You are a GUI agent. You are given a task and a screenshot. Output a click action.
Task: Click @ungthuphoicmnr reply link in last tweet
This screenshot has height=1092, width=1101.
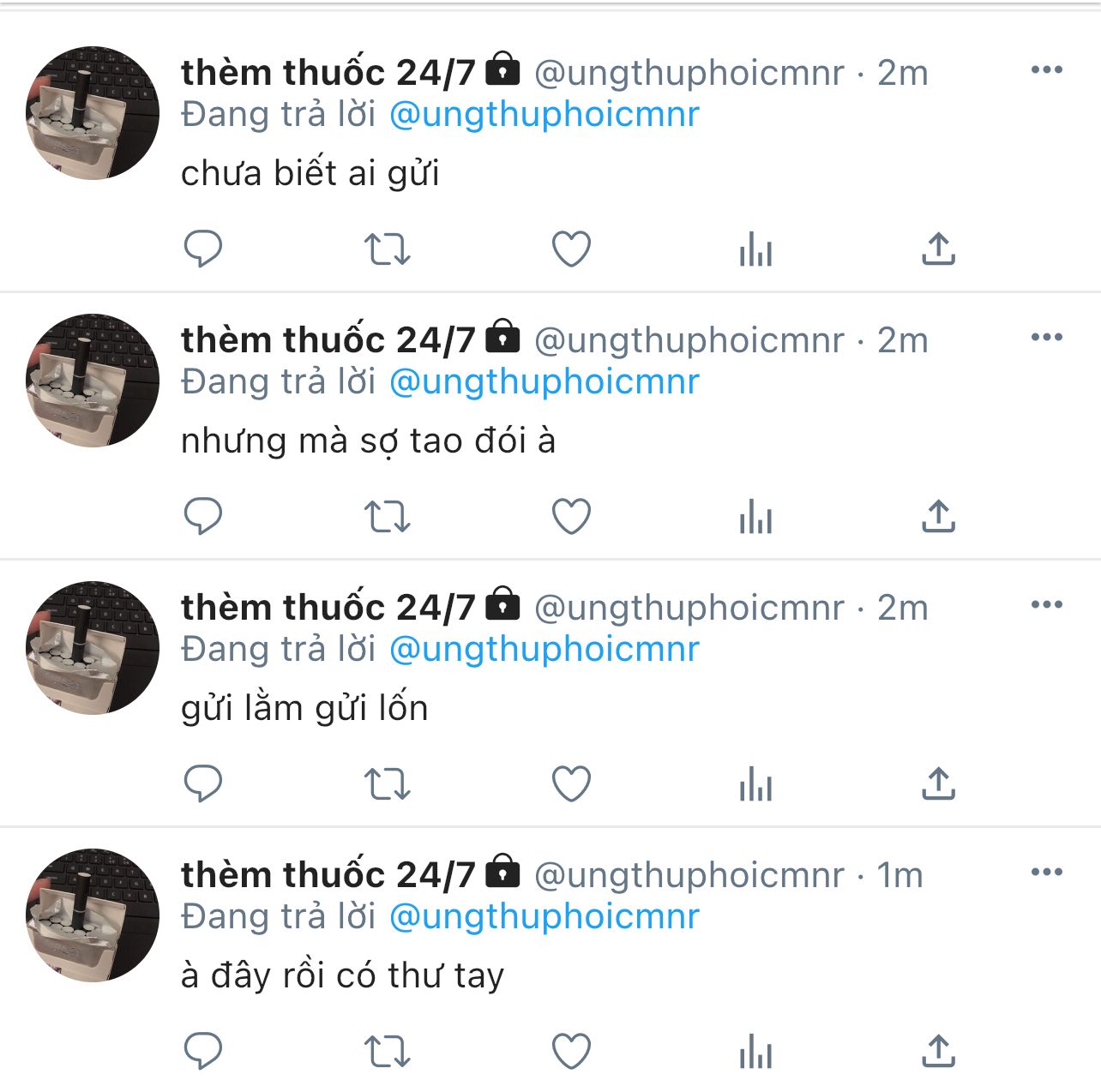(544, 917)
